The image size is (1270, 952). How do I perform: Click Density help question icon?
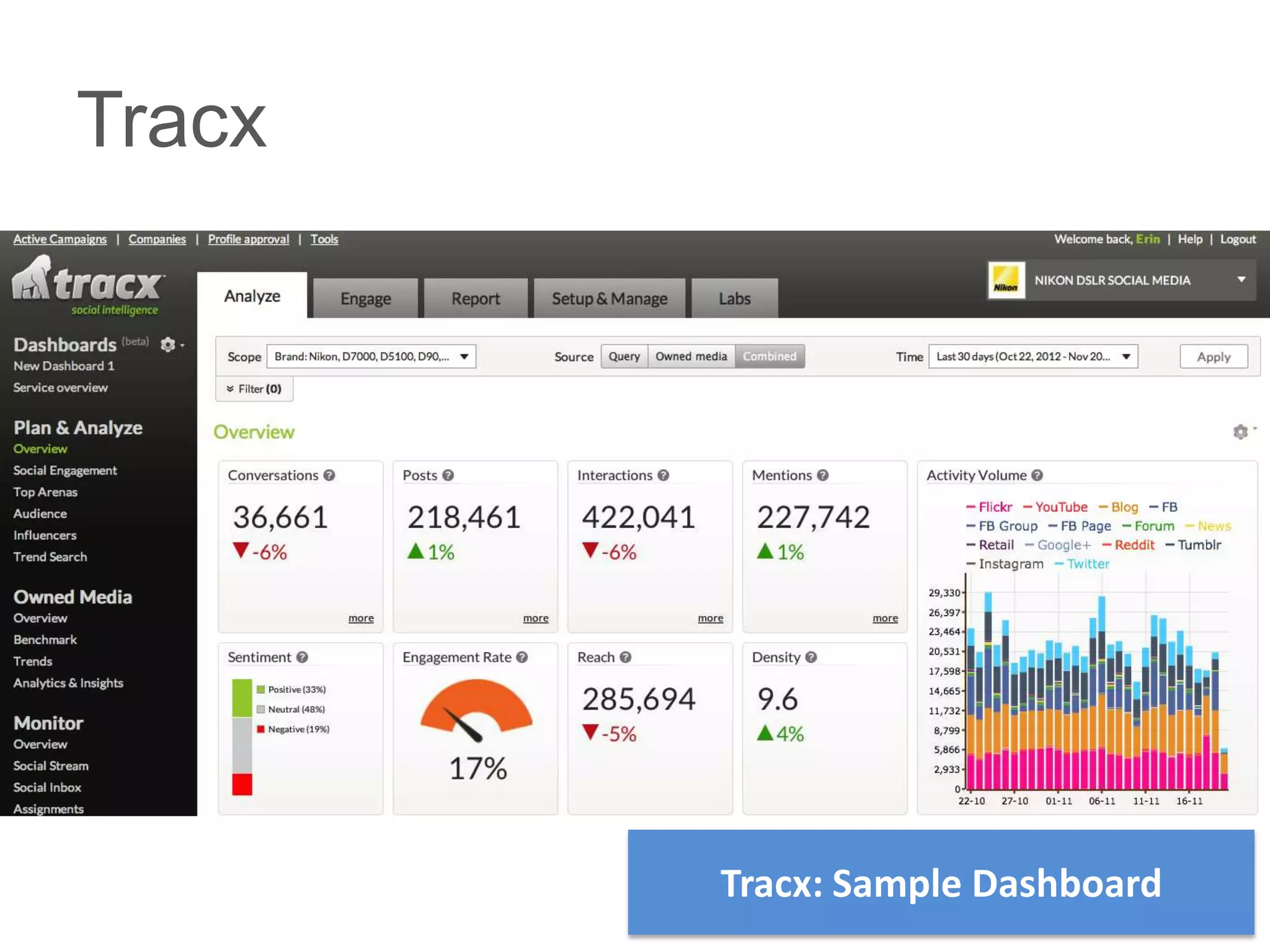point(811,657)
